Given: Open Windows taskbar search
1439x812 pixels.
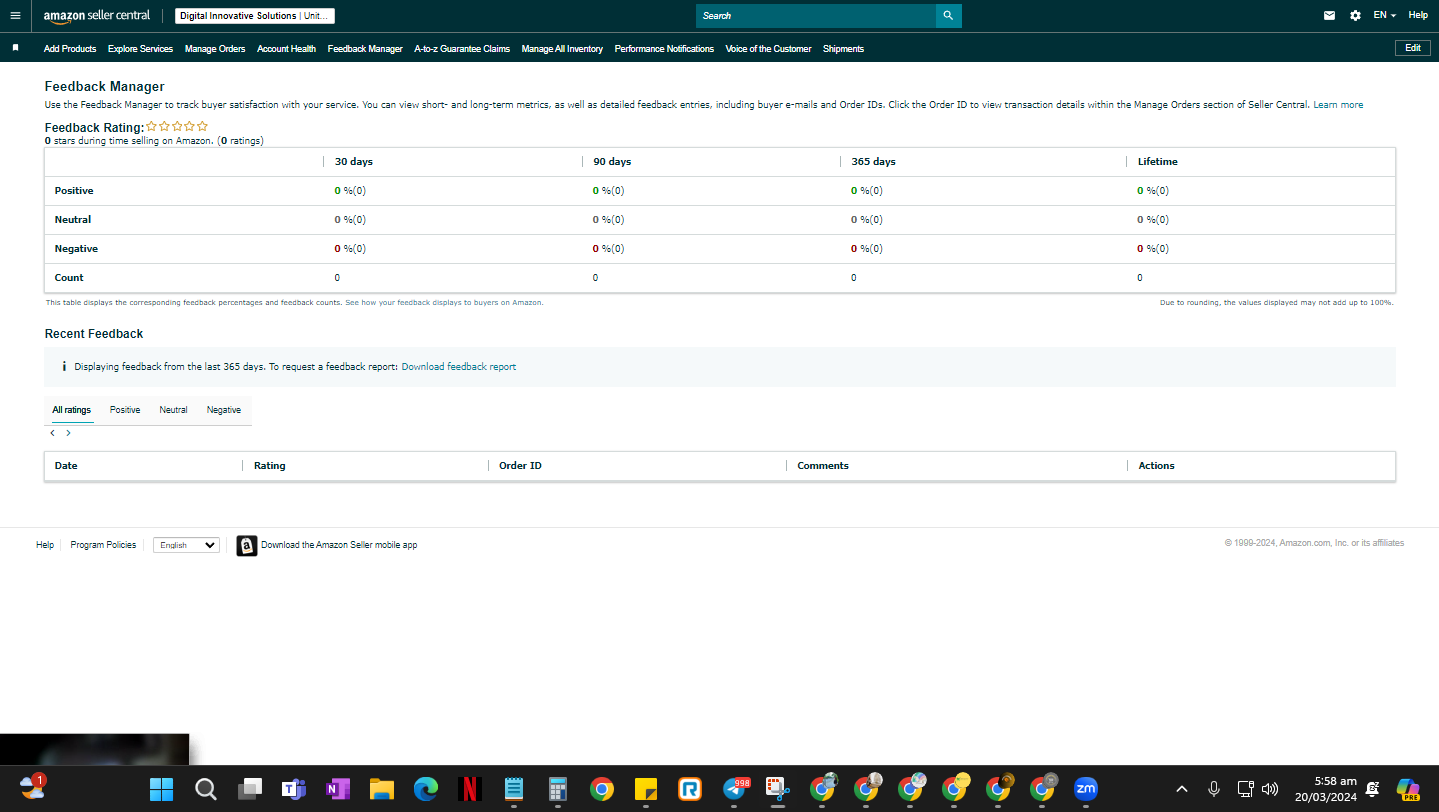Looking at the screenshot, I should pyautogui.click(x=205, y=789).
